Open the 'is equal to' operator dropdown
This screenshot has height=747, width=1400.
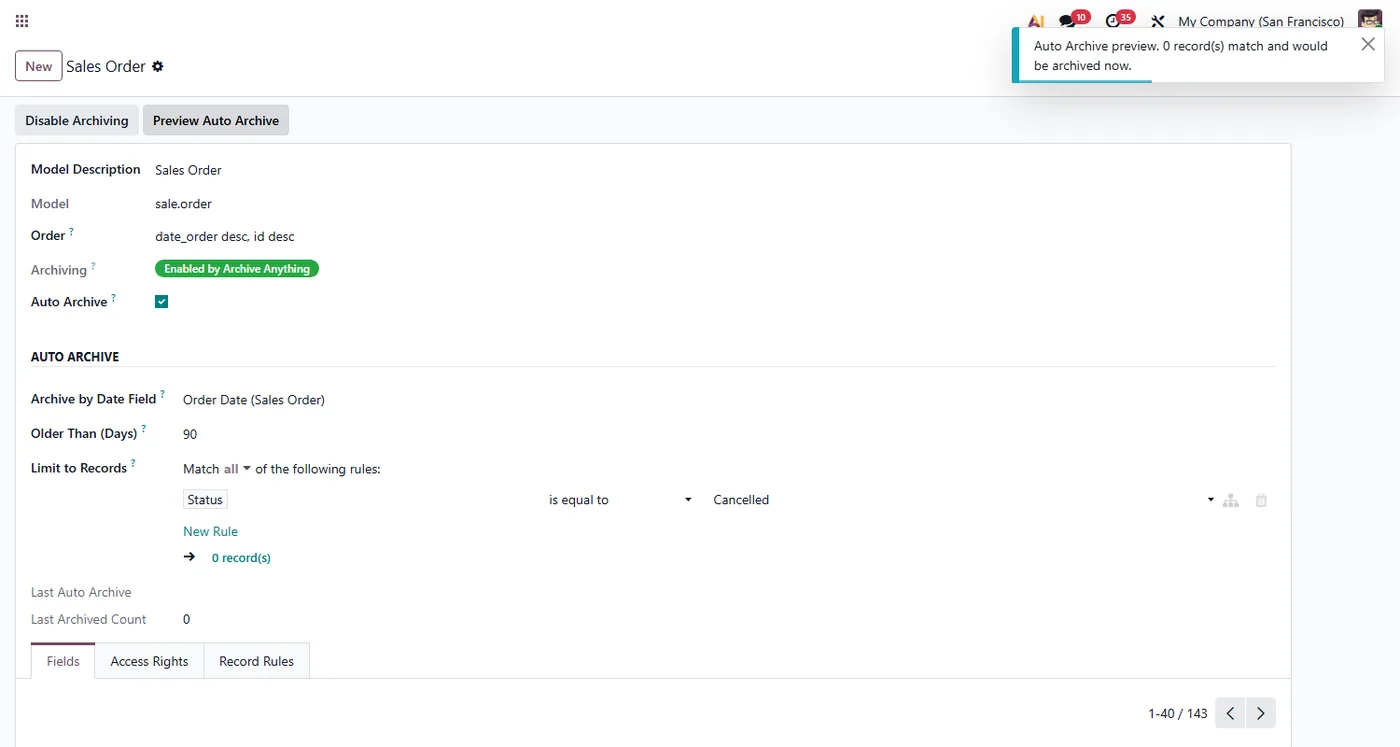coord(620,500)
